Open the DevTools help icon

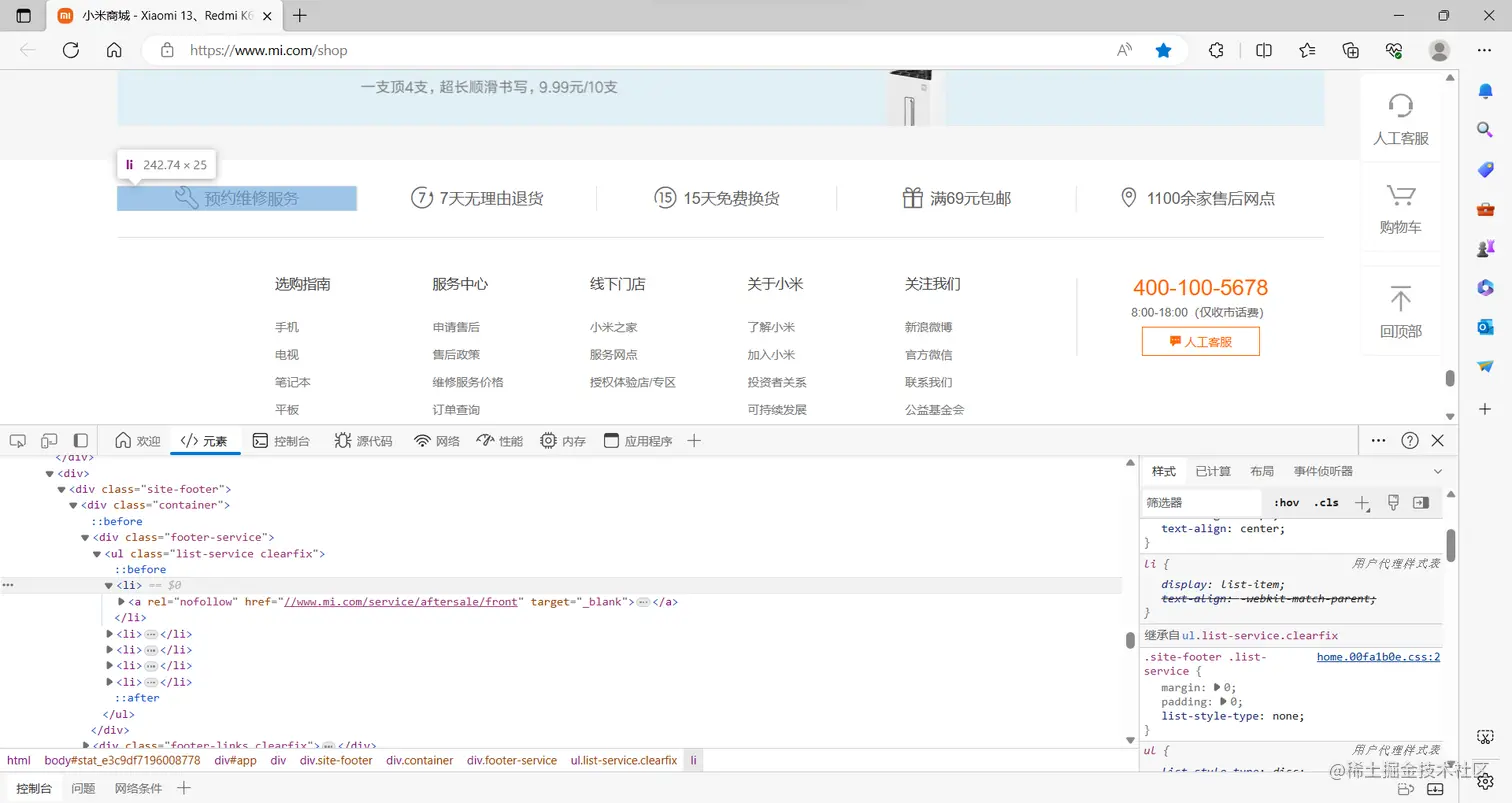point(1410,441)
